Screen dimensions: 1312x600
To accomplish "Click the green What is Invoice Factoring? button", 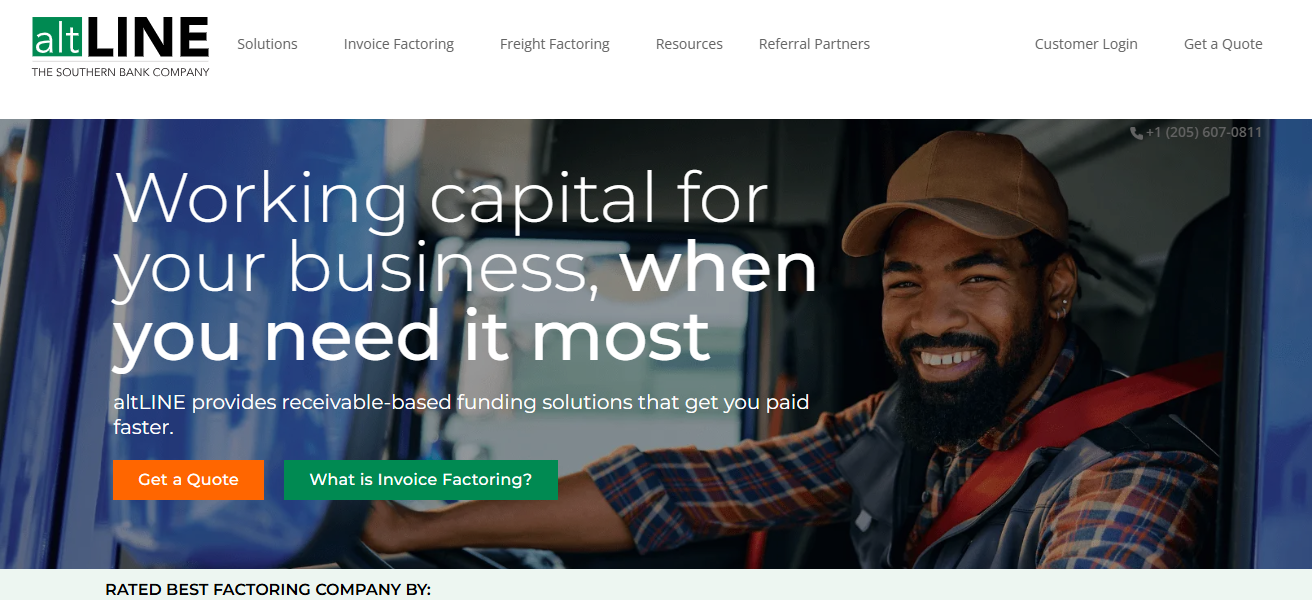I will [x=421, y=480].
